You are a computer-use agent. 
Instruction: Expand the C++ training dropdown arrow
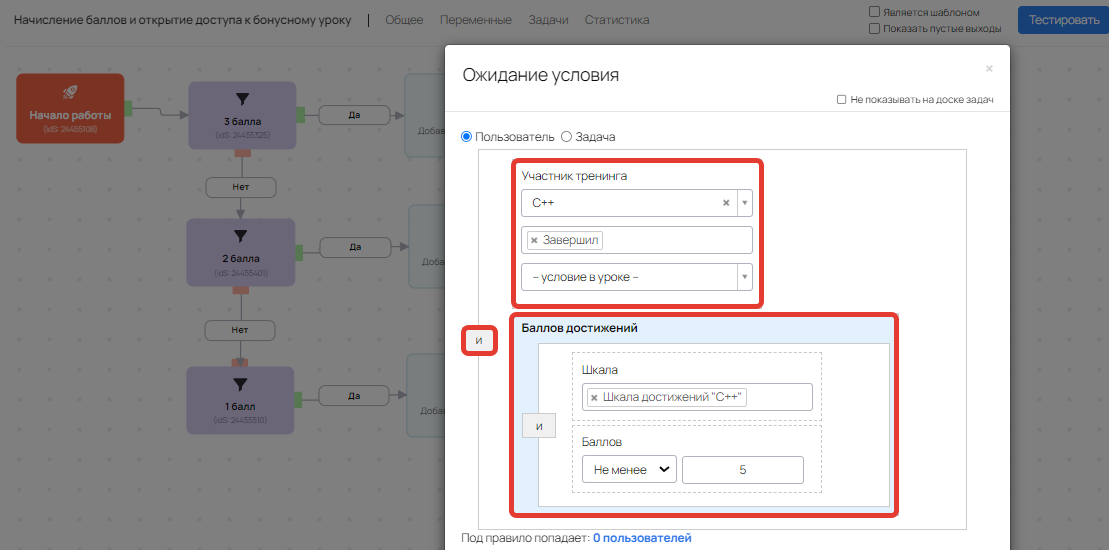coord(744,203)
